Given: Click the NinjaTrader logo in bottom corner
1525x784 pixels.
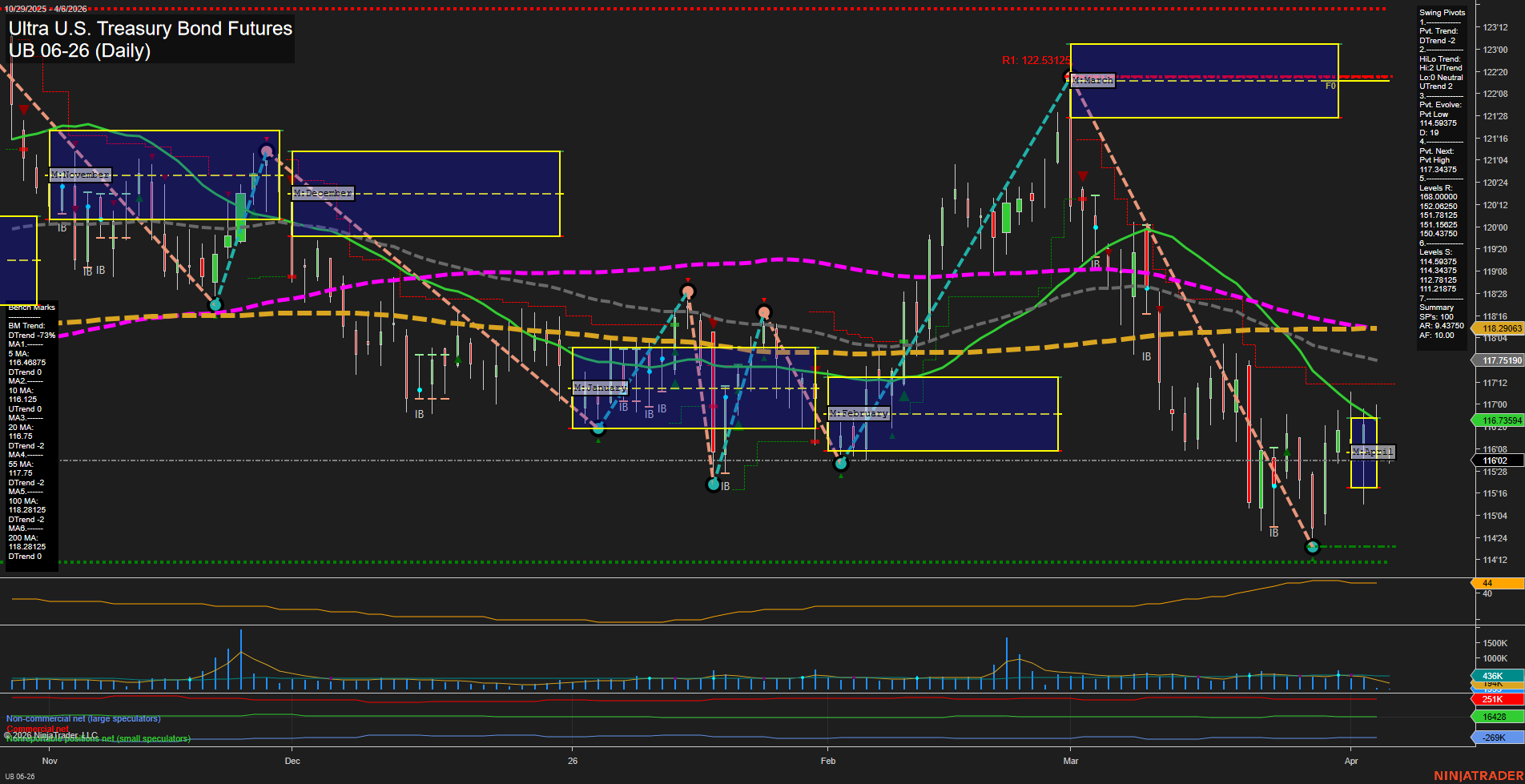Looking at the screenshot, I should click(x=1477, y=776).
